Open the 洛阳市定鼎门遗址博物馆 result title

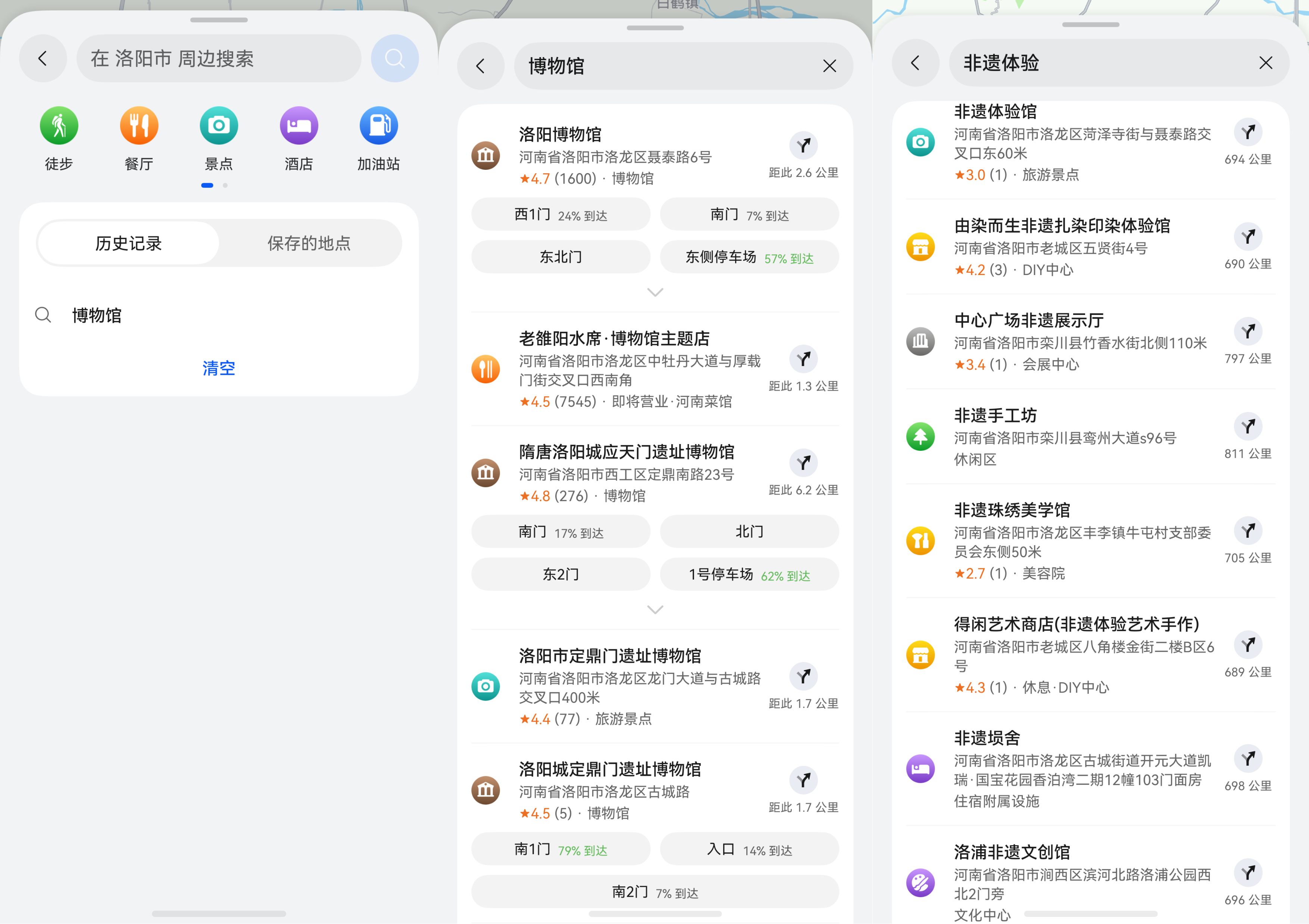[x=609, y=656]
